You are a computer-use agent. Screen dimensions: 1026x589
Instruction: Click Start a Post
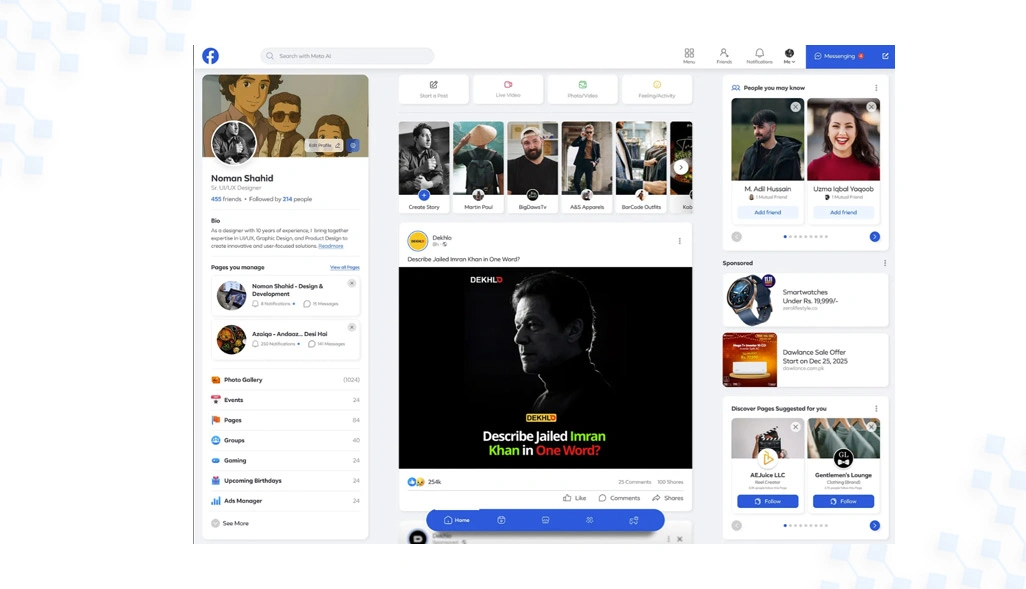[434, 89]
